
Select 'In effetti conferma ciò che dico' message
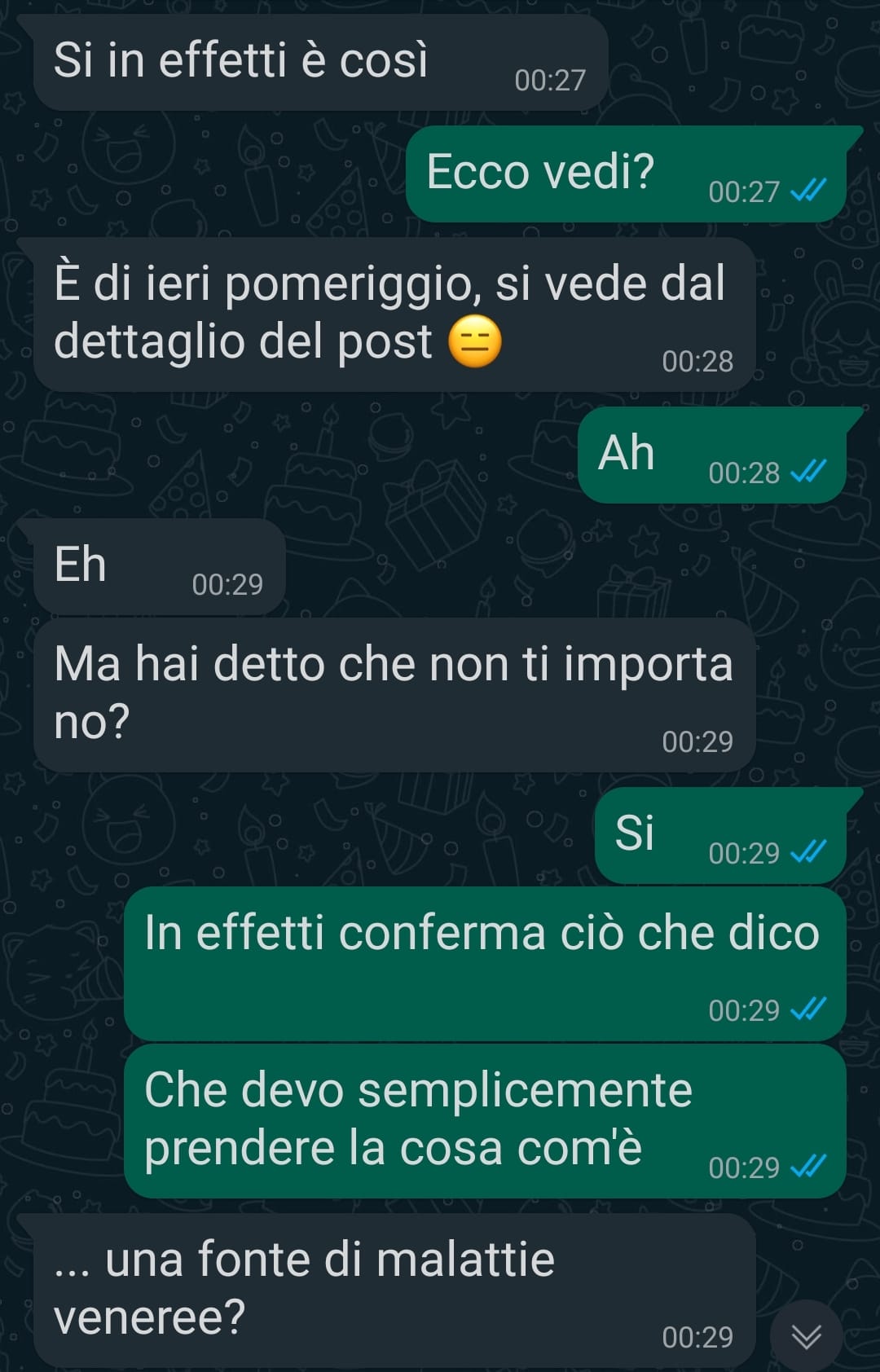click(485, 964)
